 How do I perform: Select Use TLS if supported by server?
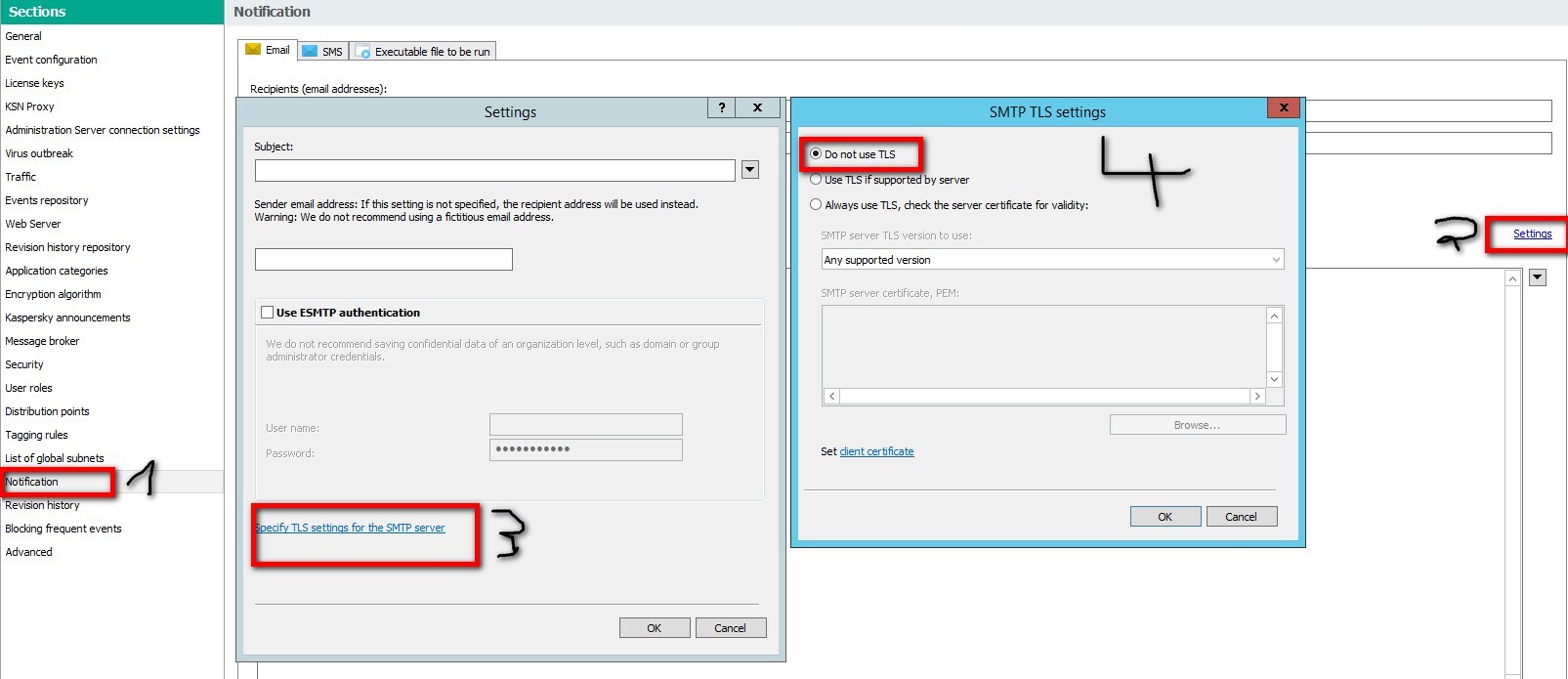coord(889,180)
